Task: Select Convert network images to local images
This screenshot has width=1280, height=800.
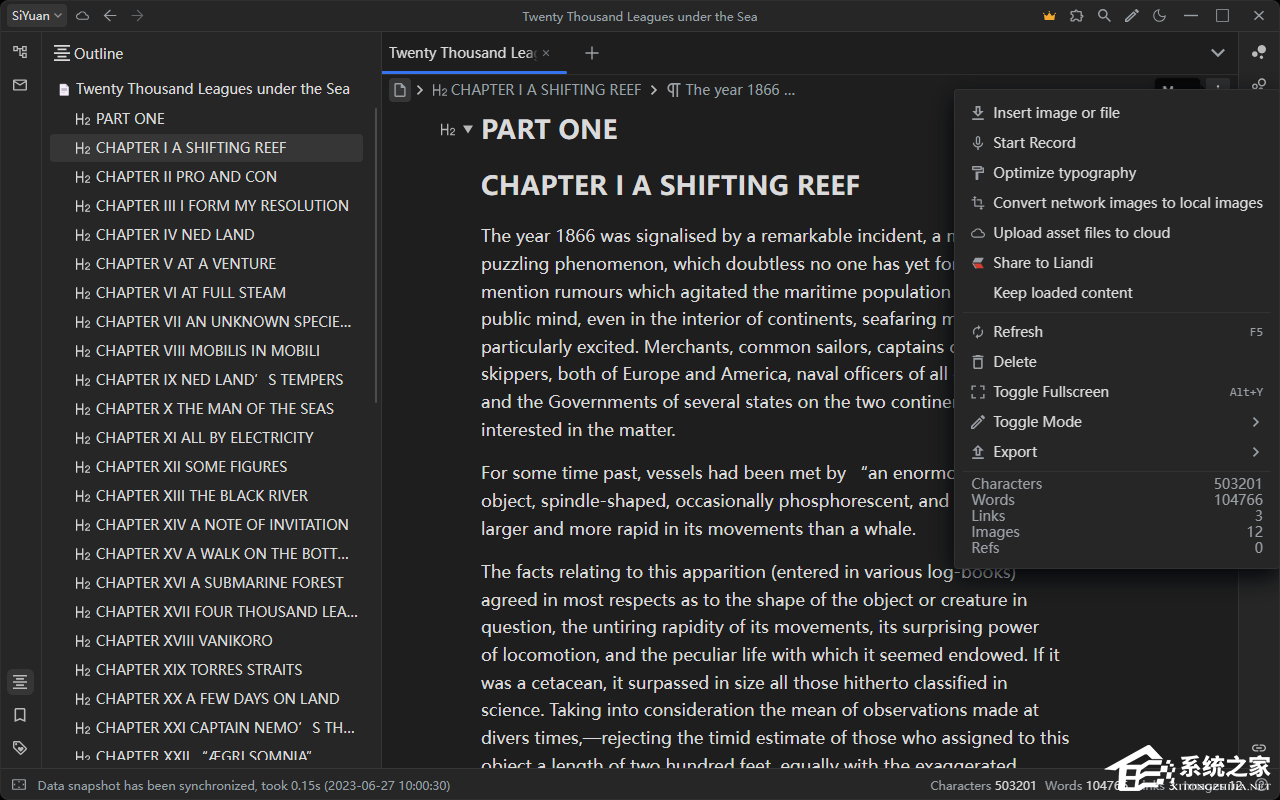Action: [x=1117, y=203]
